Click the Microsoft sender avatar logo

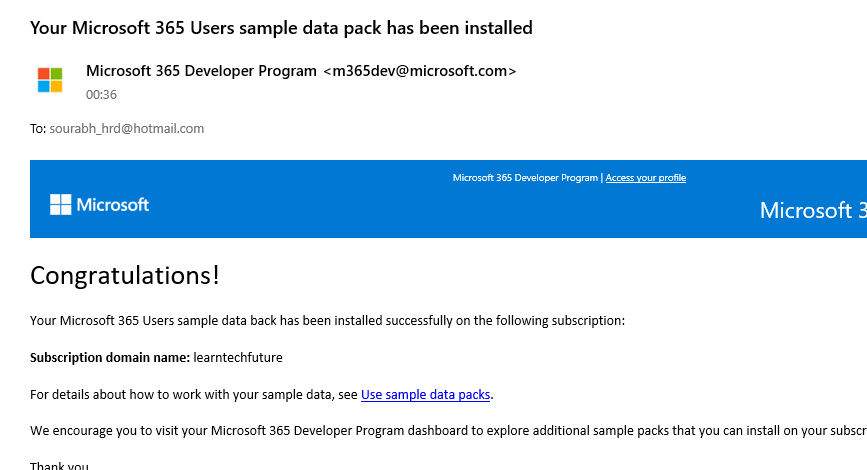(50, 80)
